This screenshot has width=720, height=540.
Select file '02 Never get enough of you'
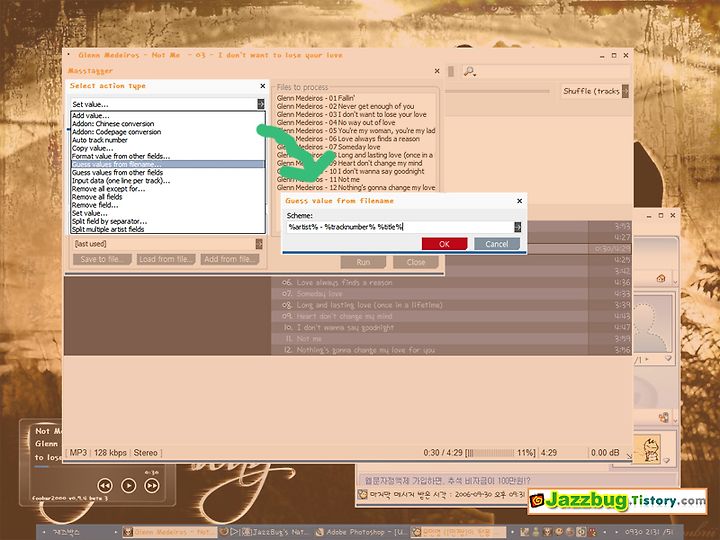point(345,106)
